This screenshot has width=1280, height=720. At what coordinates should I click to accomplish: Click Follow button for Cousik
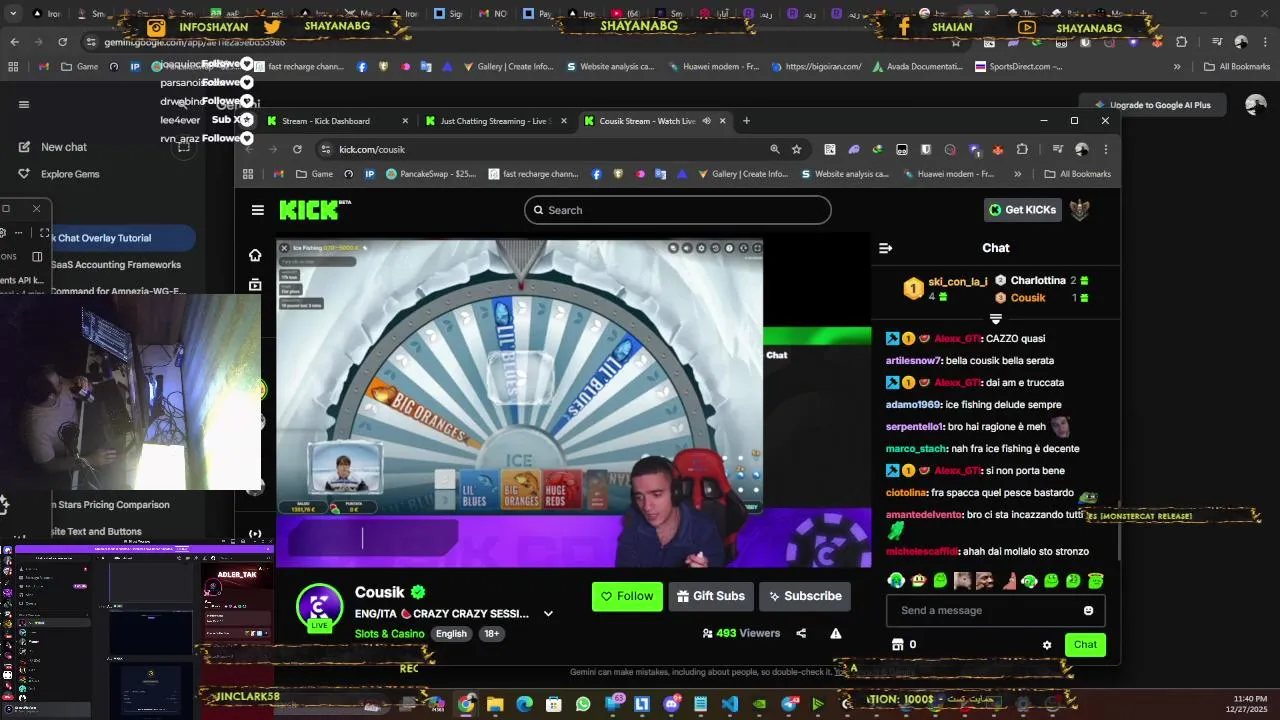point(627,596)
